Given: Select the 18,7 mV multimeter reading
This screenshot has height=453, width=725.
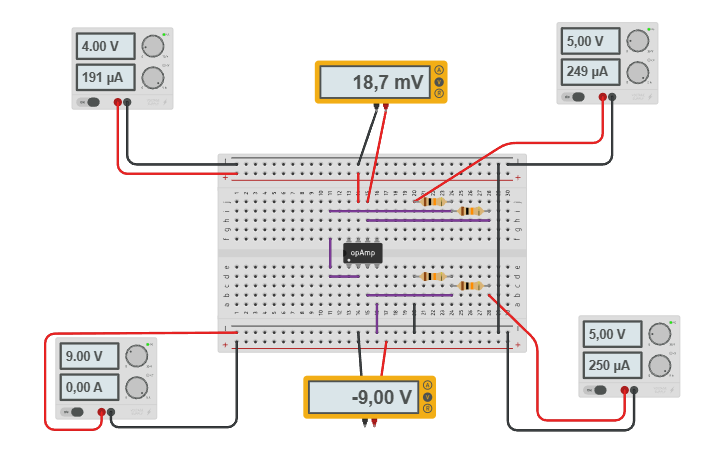Looking at the screenshot, I should pos(375,82).
